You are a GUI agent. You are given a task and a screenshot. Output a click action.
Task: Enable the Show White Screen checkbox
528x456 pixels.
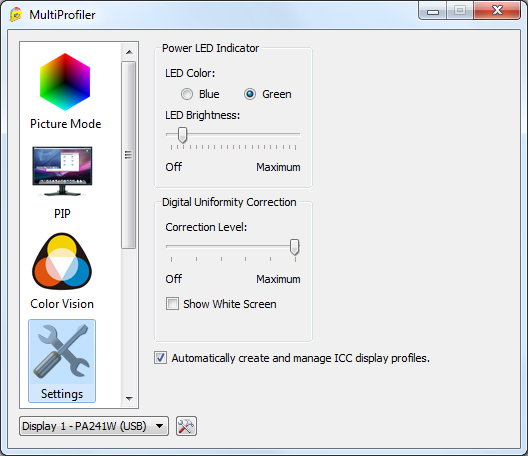(x=172, y=303)
